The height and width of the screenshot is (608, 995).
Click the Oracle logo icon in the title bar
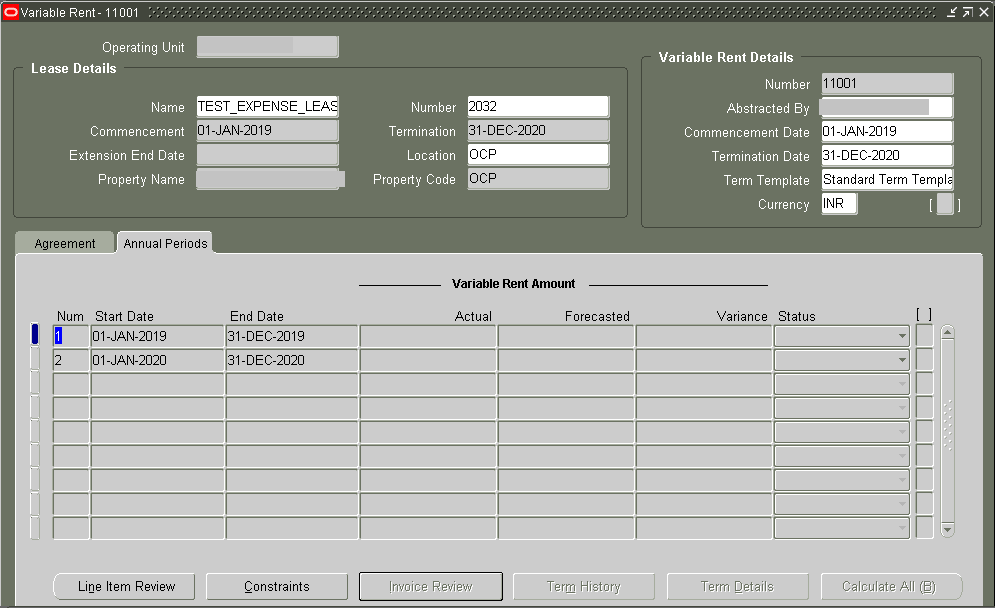(x=11, y=11)
